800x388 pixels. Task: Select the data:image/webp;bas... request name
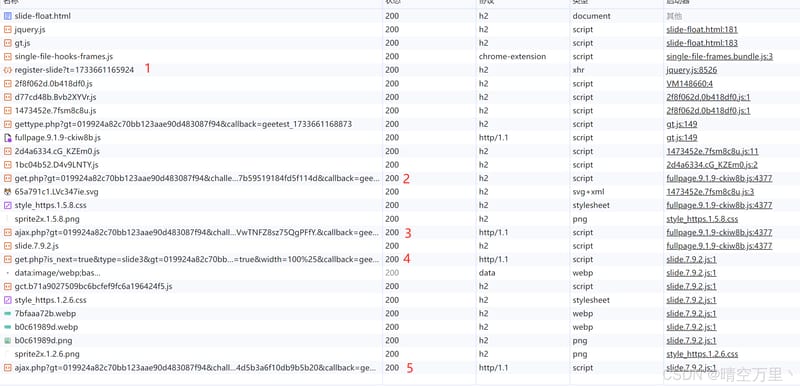click(x=58, y=273)
